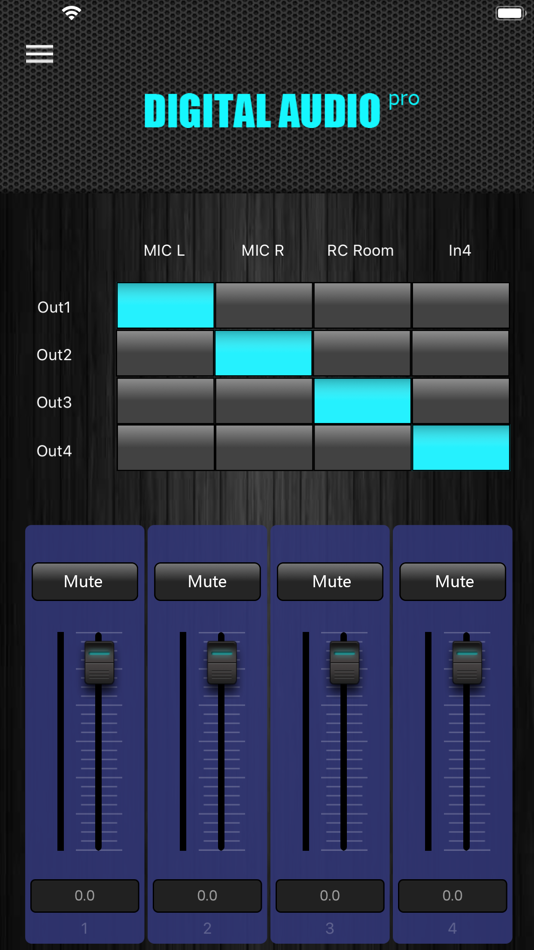Toggle RC Room routing to Out3
Image resolution: width=534 pixels, height=950 pixels.
[x=362, y=401]
